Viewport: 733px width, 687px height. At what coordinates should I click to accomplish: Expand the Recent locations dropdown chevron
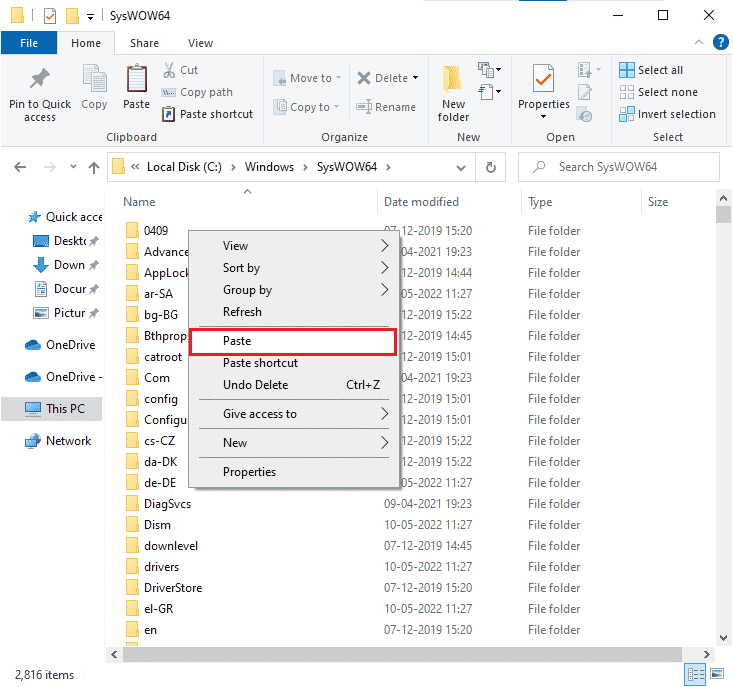pos(73,167)
